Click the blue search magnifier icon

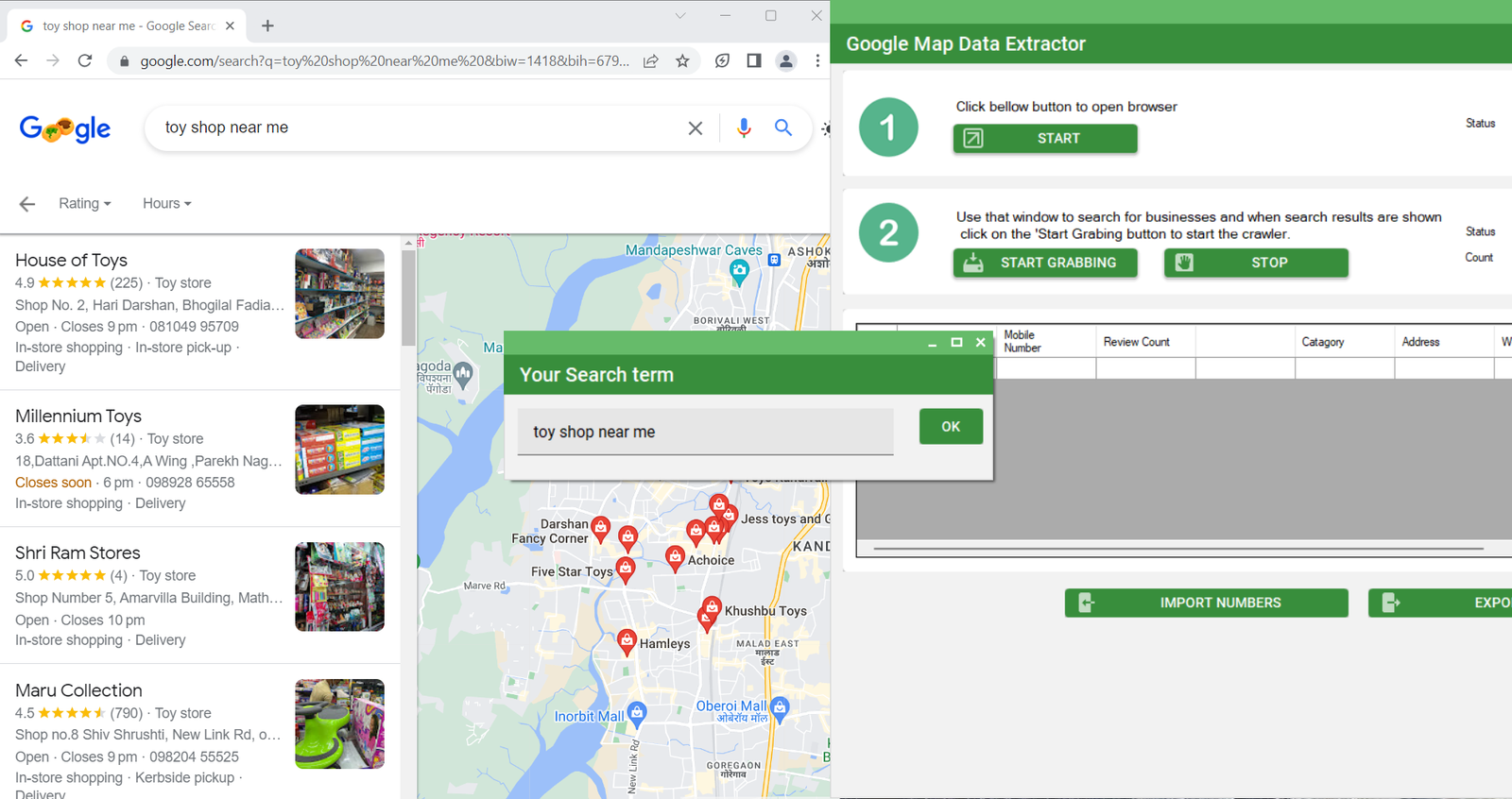click(782, 127)
